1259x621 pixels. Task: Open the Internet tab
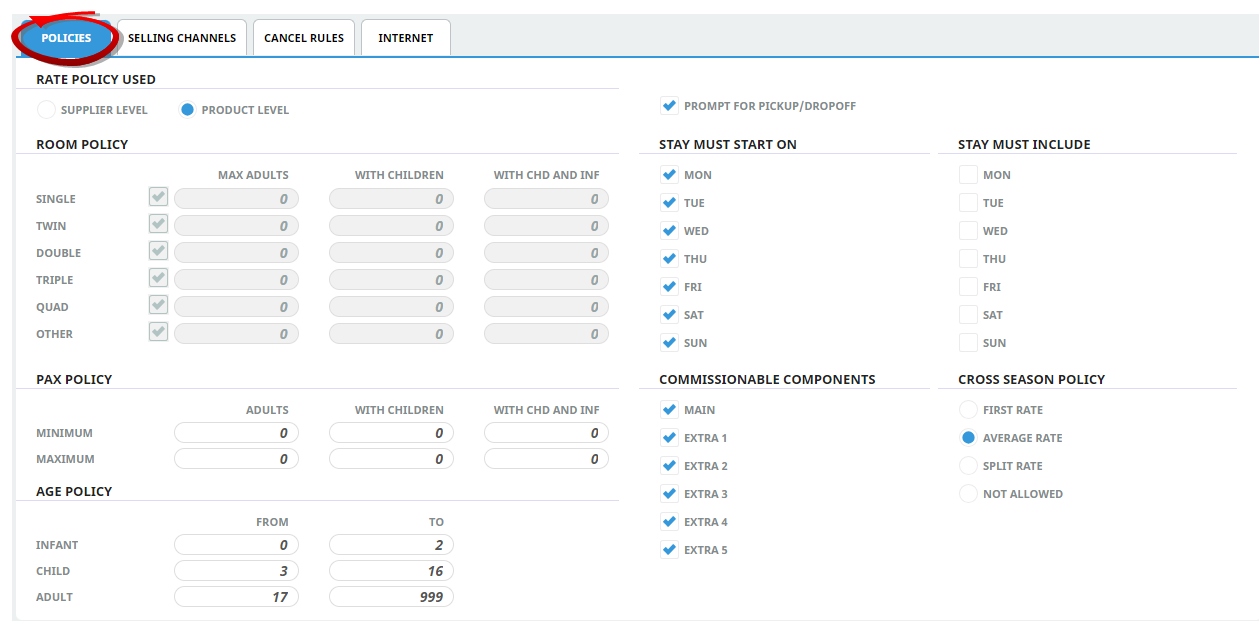[x=406, y=38]
